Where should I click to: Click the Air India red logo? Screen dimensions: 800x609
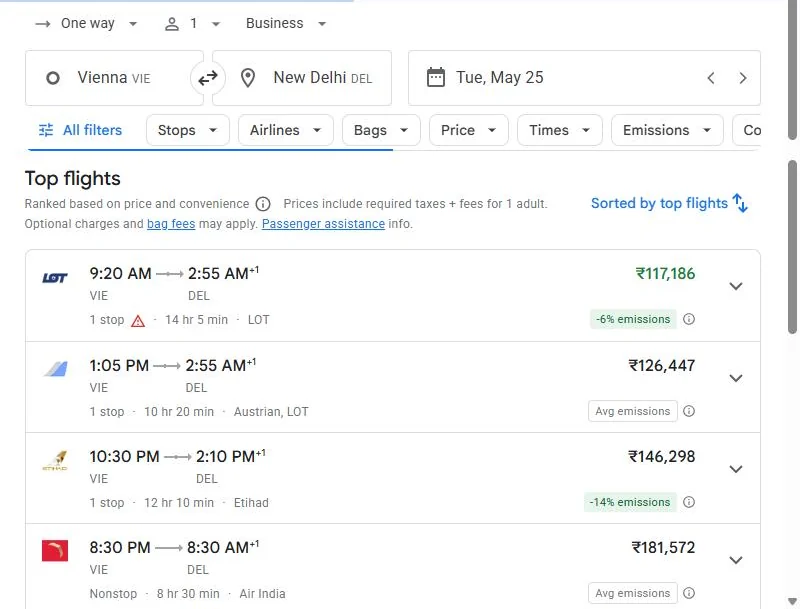[x=55, y=550]
